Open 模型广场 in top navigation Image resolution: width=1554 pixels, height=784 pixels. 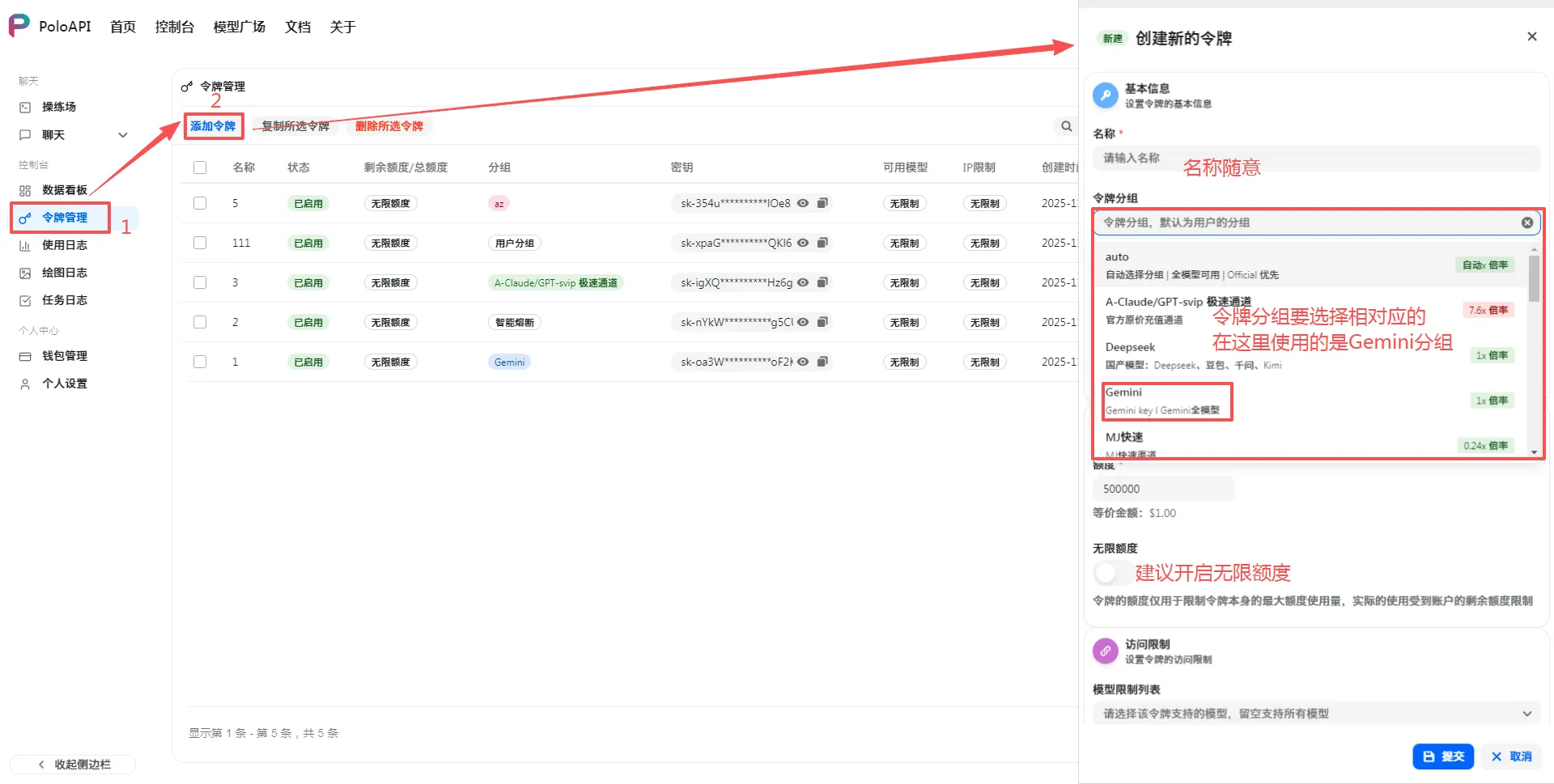coord(240,27)
